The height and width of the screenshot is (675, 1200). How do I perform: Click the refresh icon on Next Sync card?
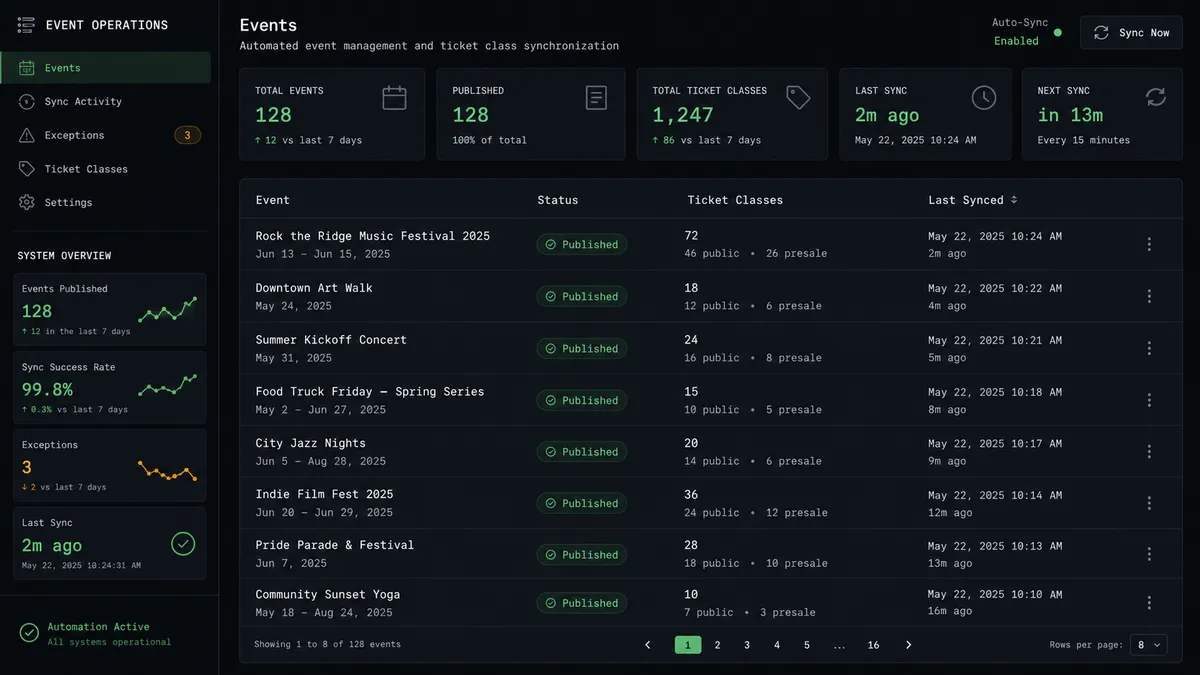click(1156, 97)
